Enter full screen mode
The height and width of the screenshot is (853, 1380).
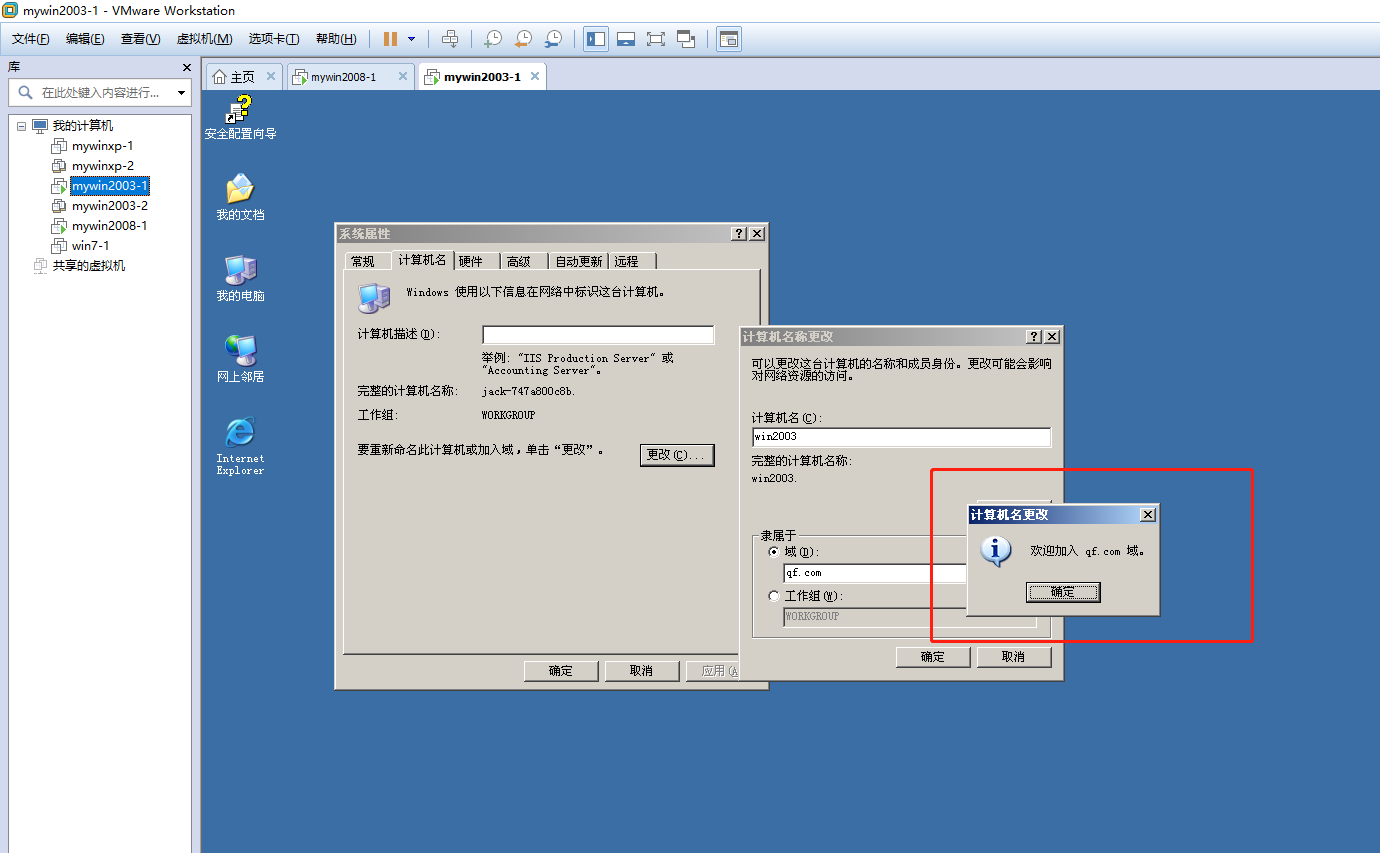pos(656,39)
